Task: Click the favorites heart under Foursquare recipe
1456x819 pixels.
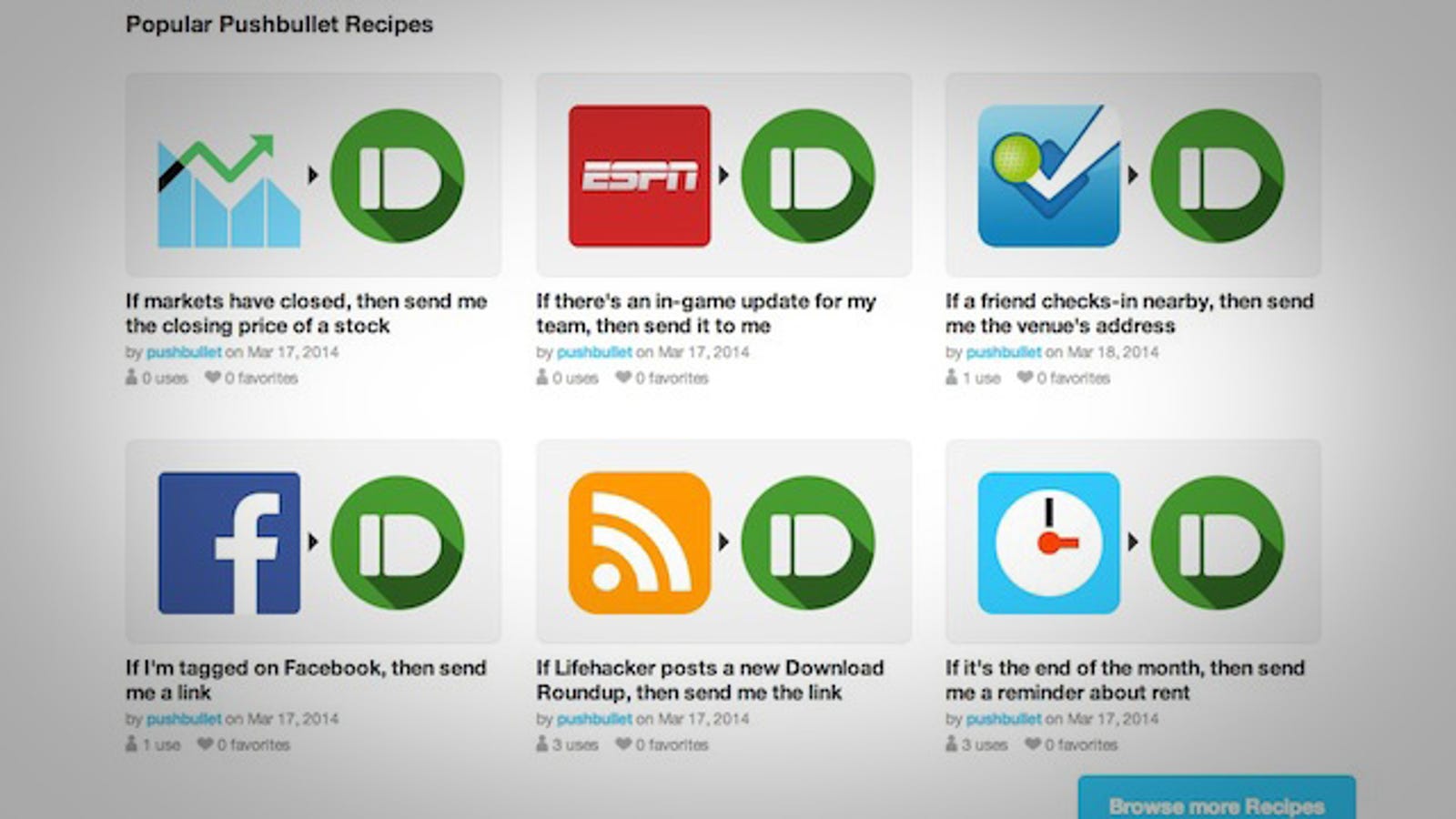Action: [x=1025, y=378]
